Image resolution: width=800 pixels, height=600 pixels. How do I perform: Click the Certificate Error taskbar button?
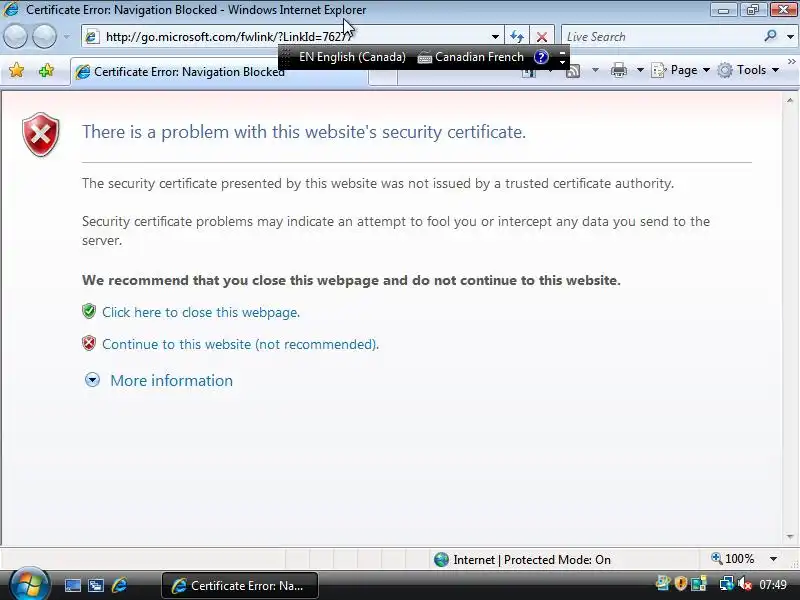(x=240, y=585)
